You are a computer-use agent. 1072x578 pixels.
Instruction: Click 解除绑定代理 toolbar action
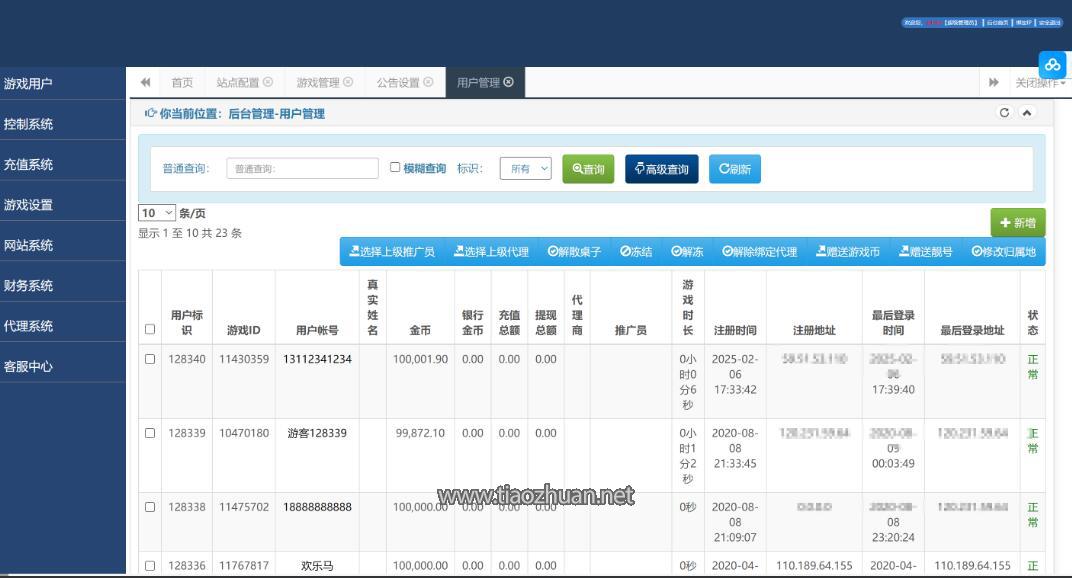760,252
